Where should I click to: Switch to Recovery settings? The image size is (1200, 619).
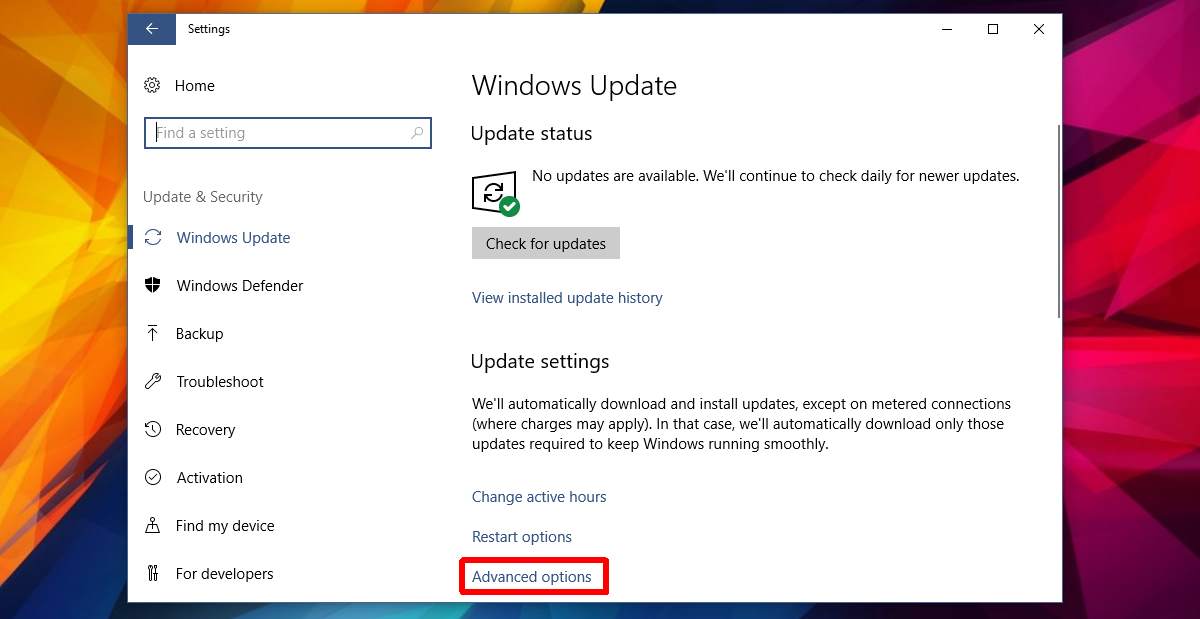pyautogui.click(x=205, y=430)
